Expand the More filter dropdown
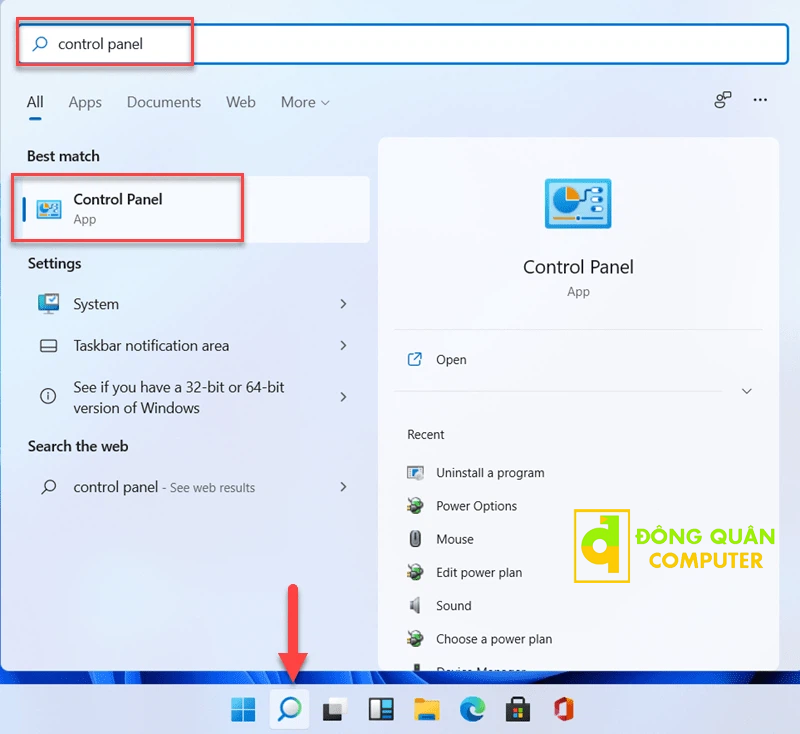The image size is (800, 734). click(305, 103)
